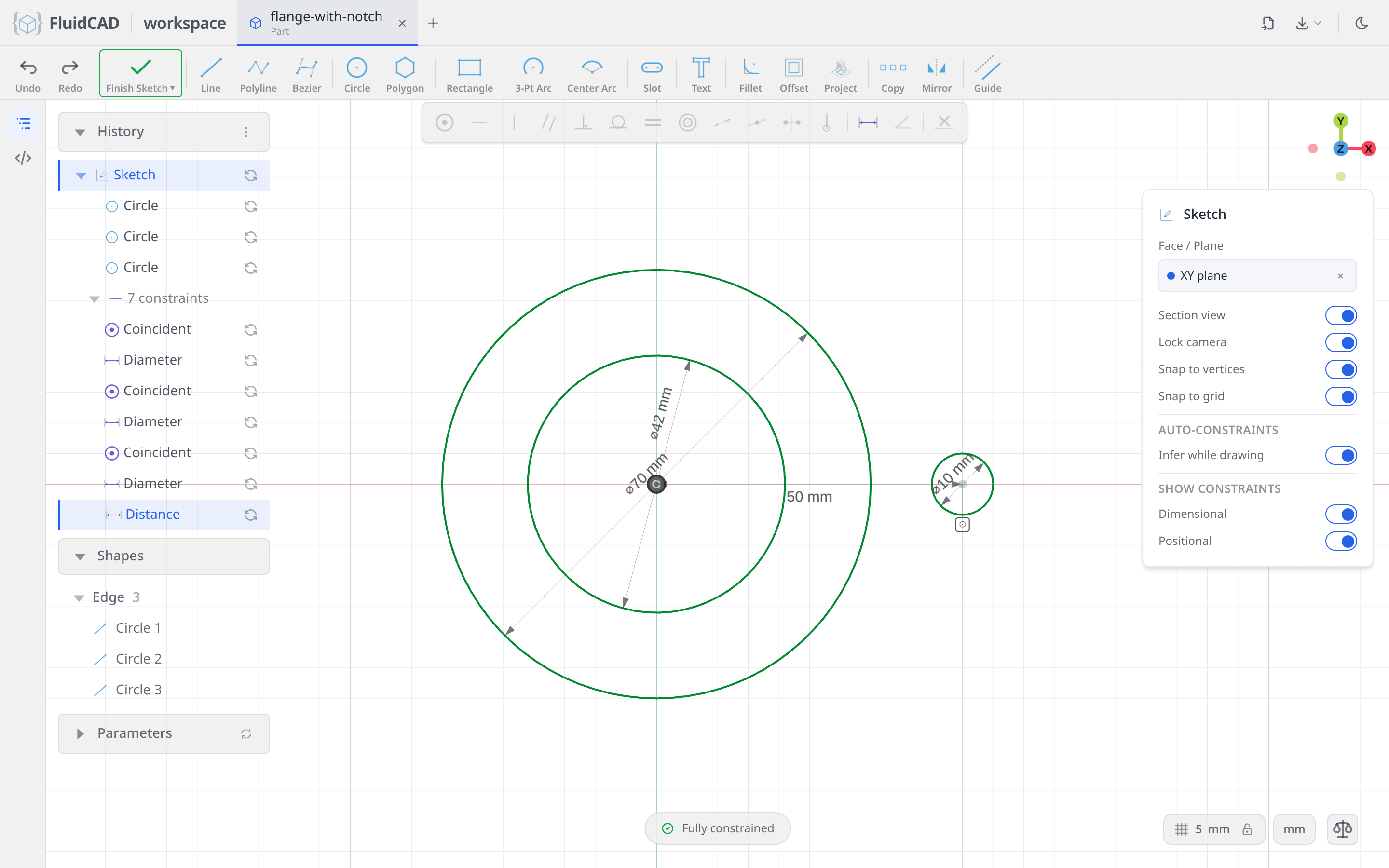The height and width of the screenshot is (868, 1389).
Task: Select the Offset tool
Action: [x=794, y=75]
